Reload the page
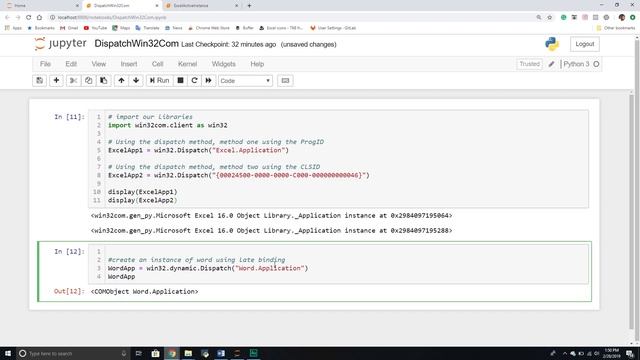This screenshot has width=640, height=360. 29,18
